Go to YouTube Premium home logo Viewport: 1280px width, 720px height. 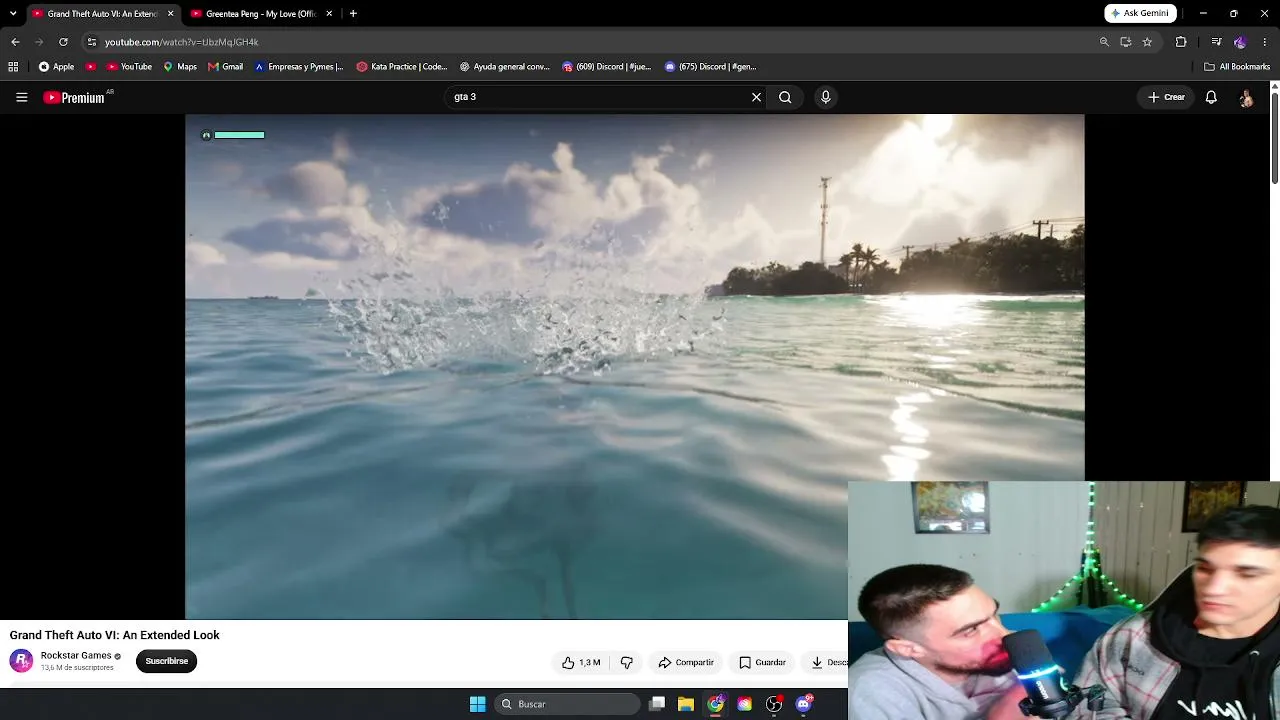click(x=74, y=97)
